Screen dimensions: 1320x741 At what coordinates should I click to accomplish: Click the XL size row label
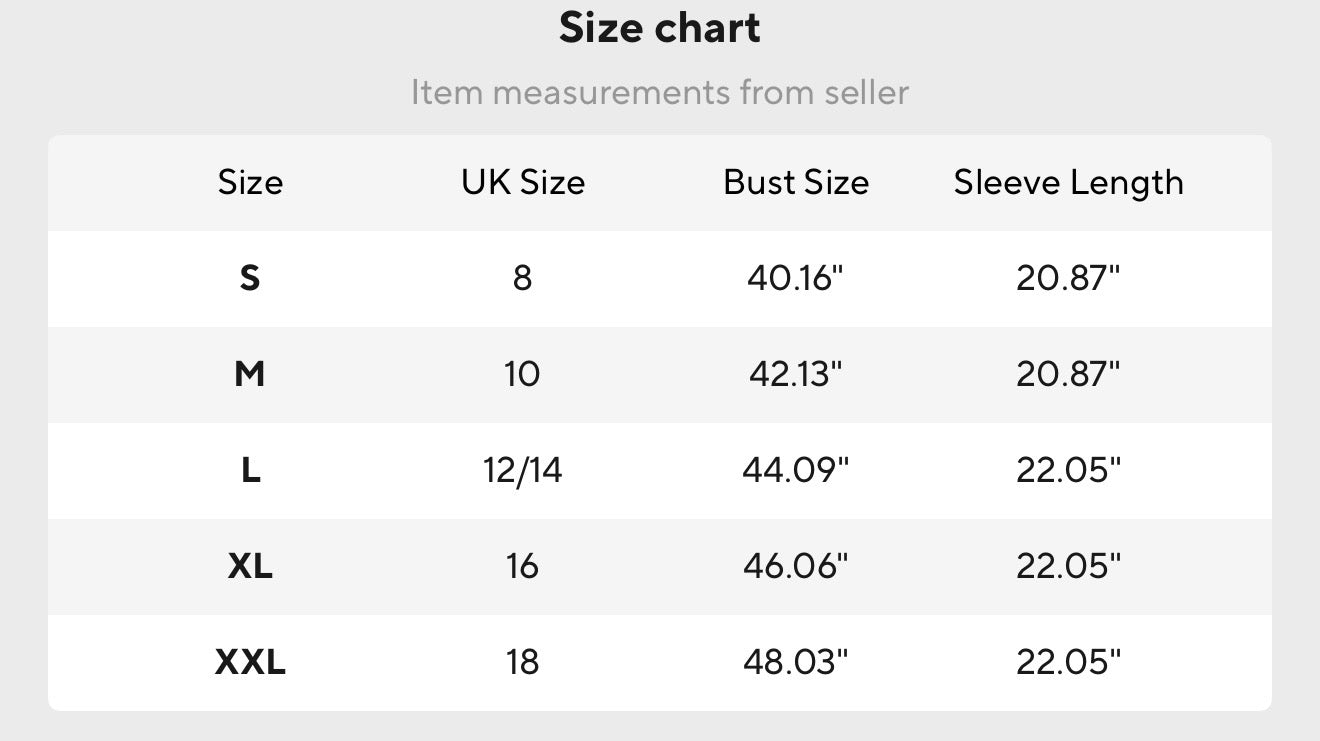250,566
